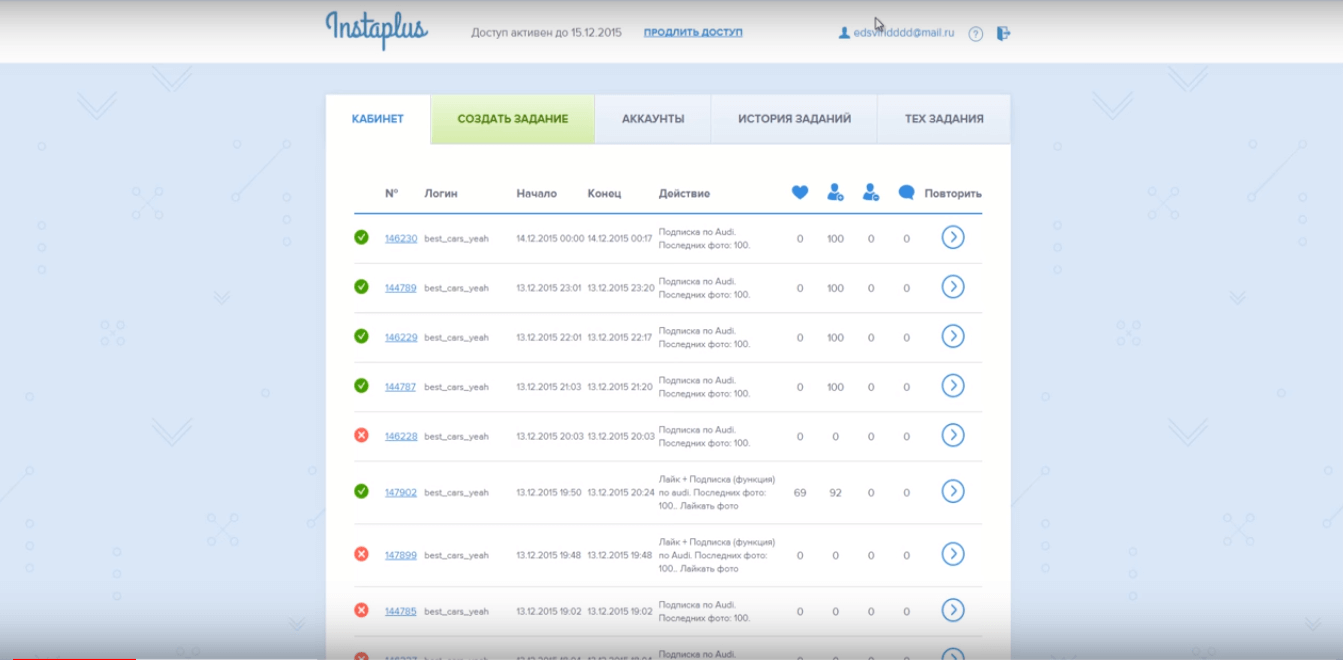Click the comments speech bubble column icon
Image resolution: width=1343 pixels, height=660 pixels.
[x=906, y=193]
